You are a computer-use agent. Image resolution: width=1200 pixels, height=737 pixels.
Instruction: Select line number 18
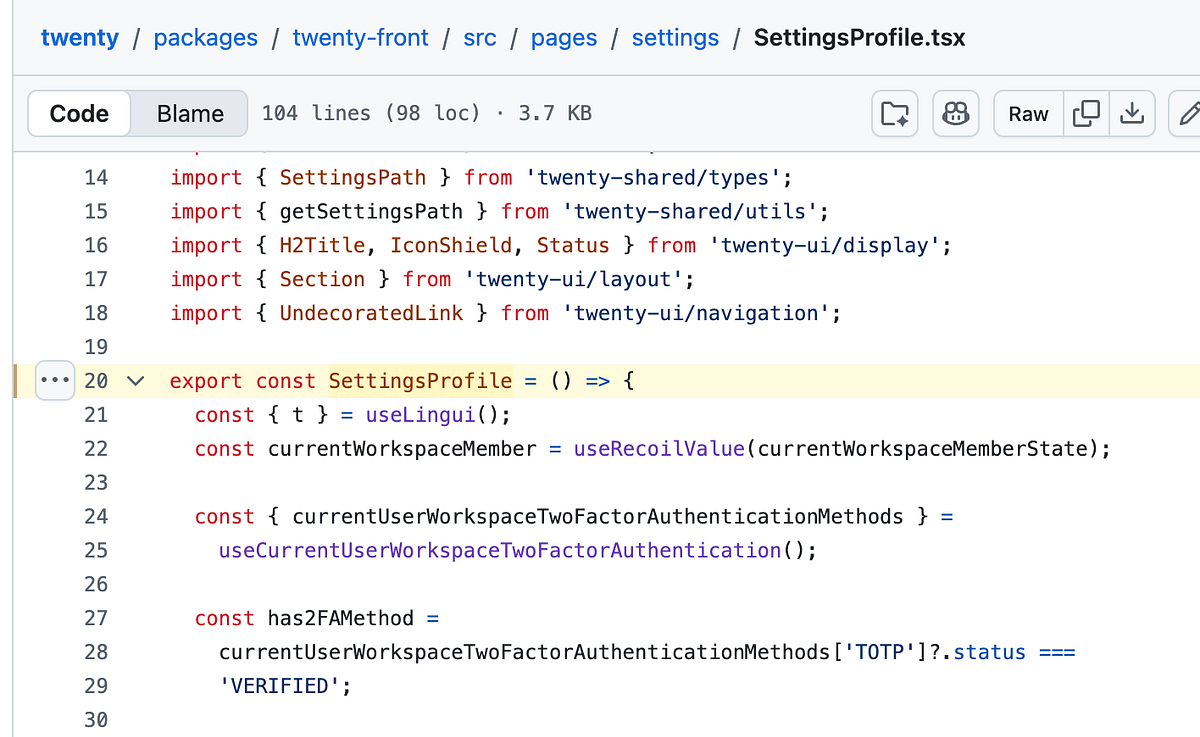(x=96, y=314)
